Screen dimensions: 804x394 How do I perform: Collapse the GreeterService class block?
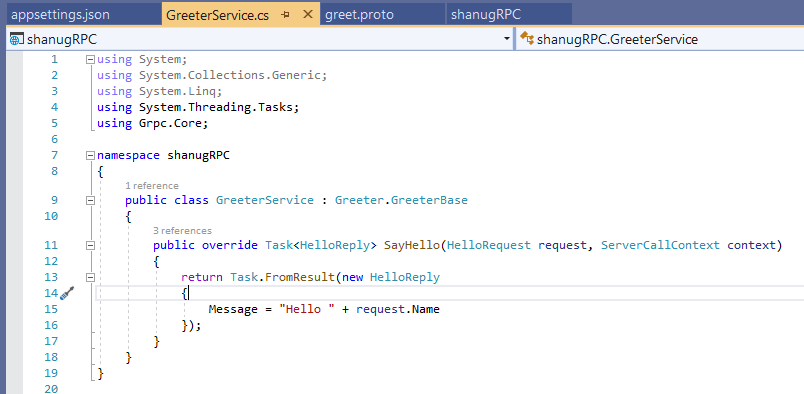pos(90,200)
